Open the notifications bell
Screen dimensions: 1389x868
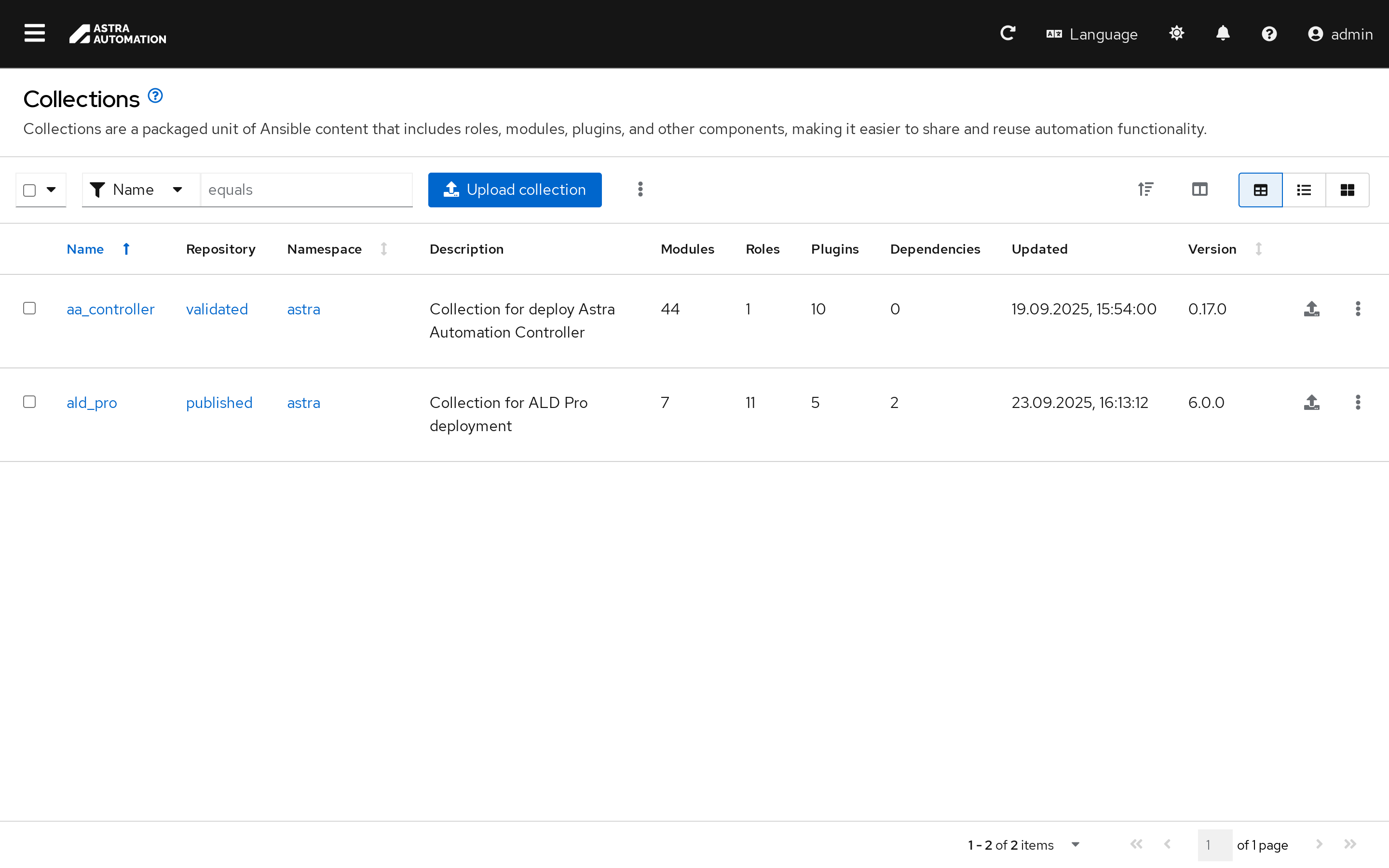point(1223,33)
